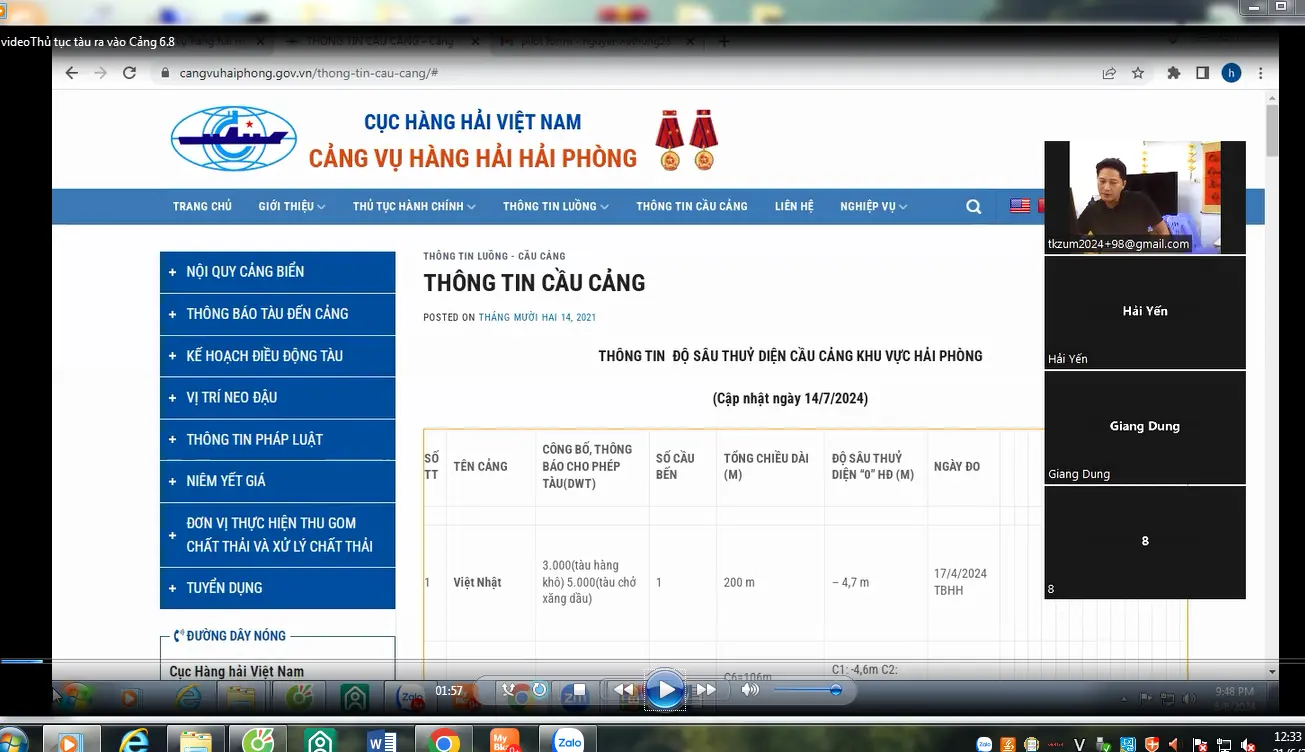This screenshot has height=752, width=1305.
Task: Play the video in the media player
Action: click(x=665, y=690)
